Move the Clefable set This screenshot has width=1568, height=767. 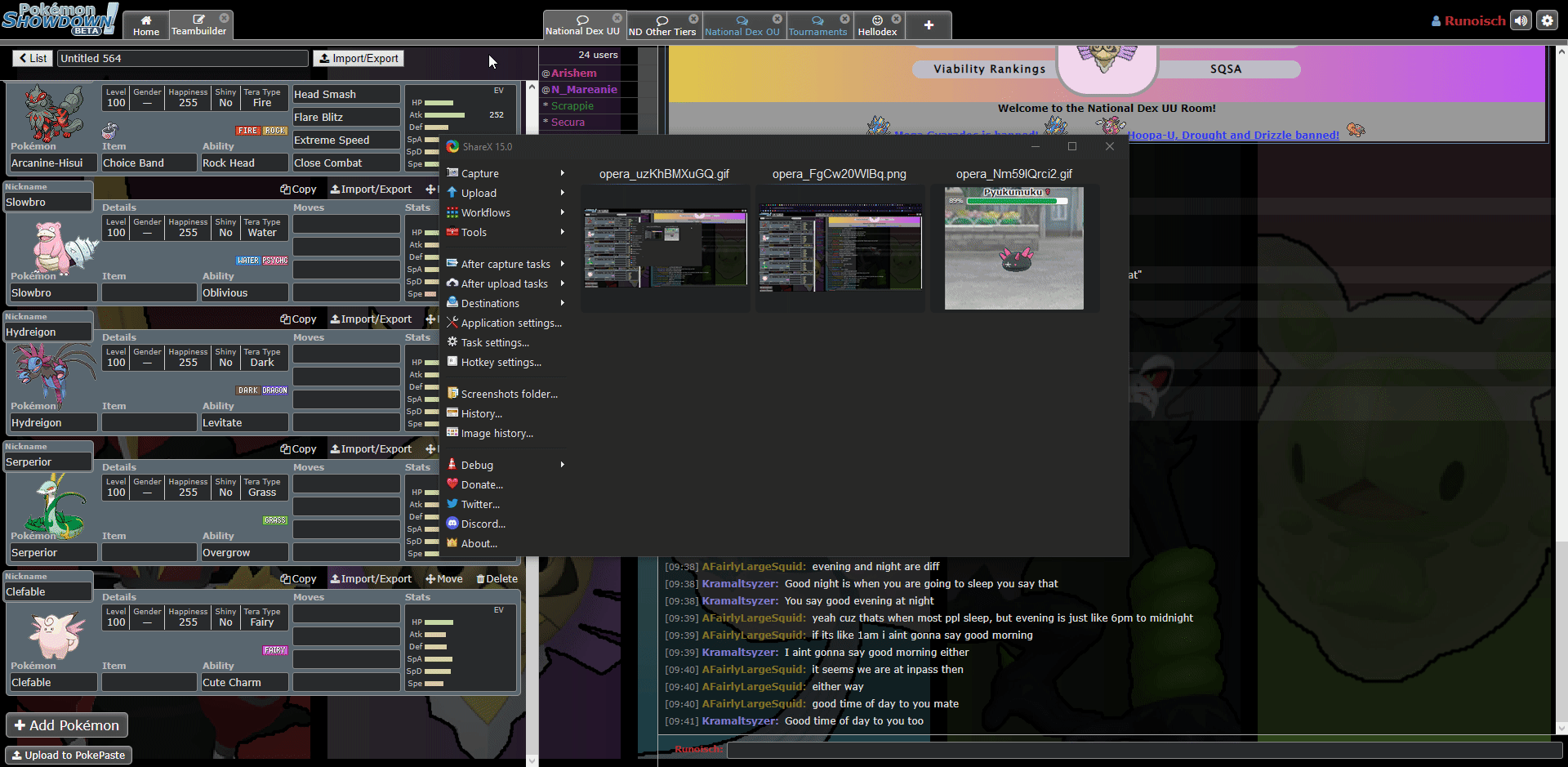click(x=444, y=578)
